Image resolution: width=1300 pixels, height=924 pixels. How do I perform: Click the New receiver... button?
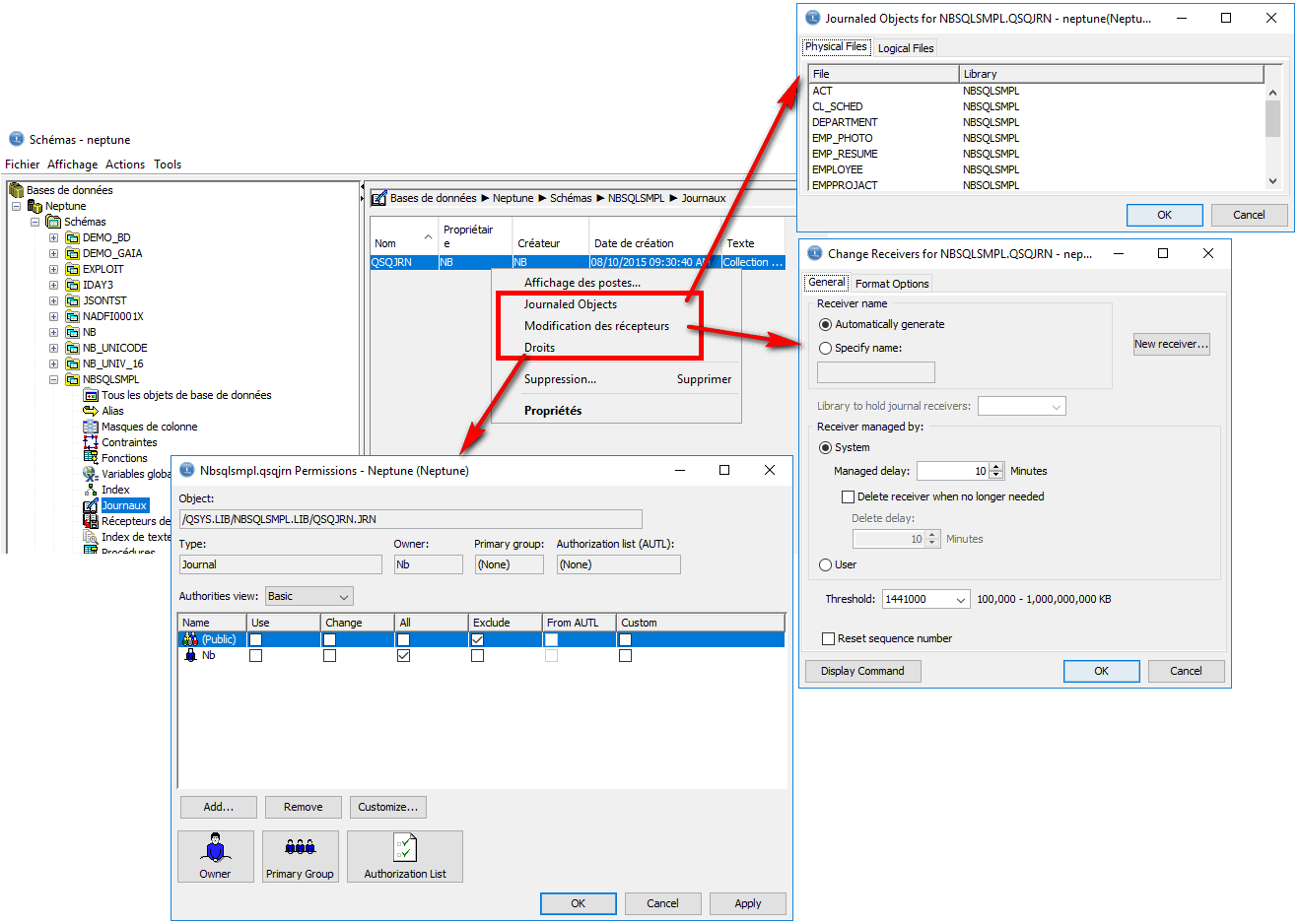1171,344
